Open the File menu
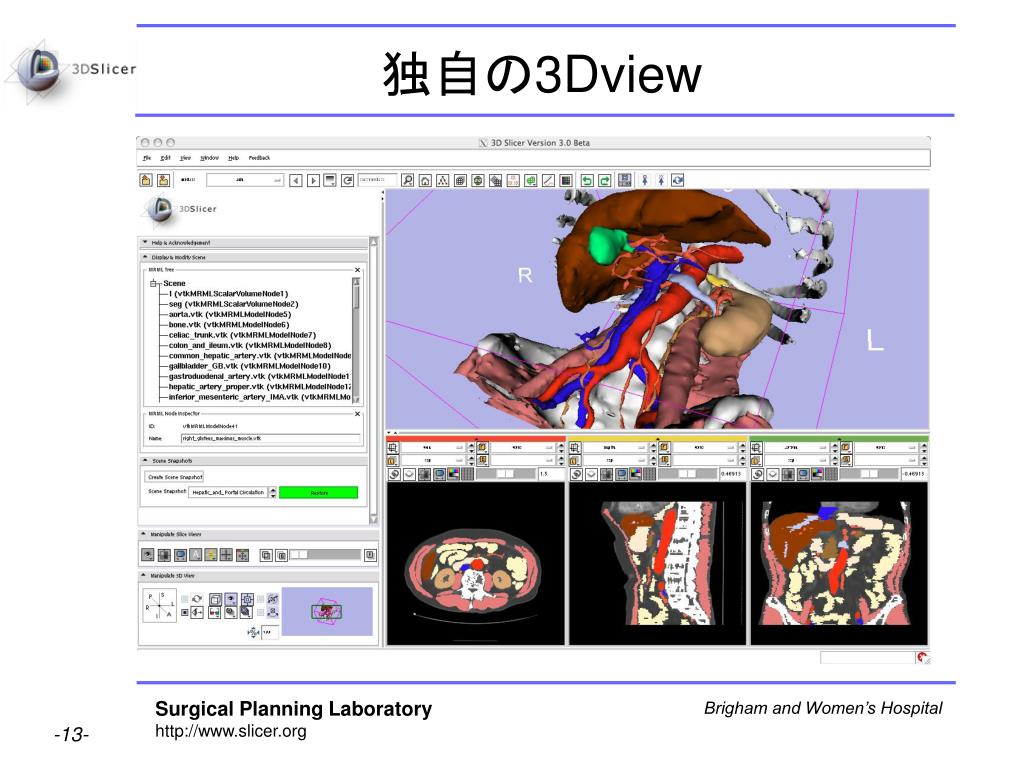 pyautogui.click(x=147, y=158)
